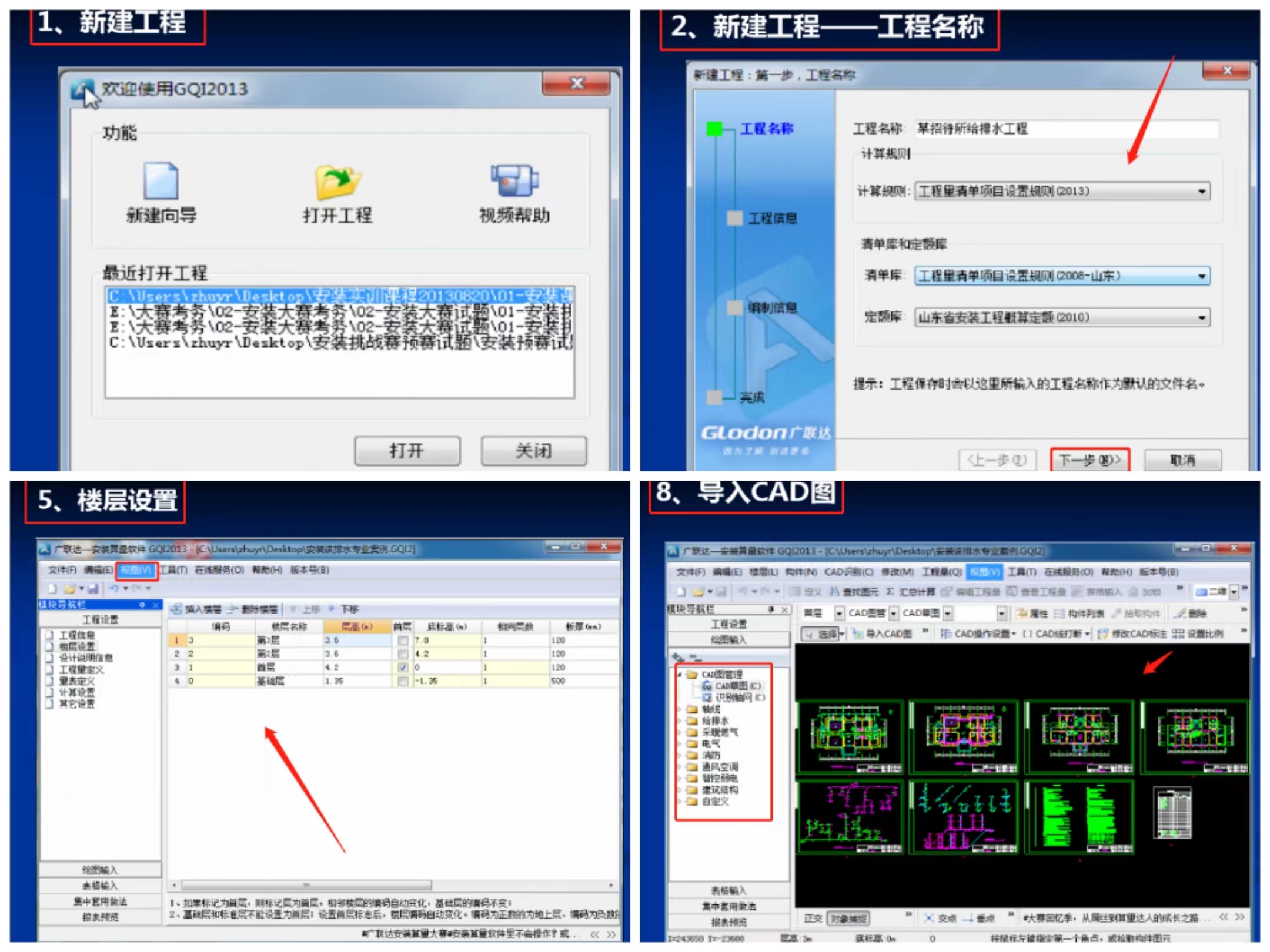Open the 清单库 dropdown list
This screenshot has height=952, width=1270.
(1202, 276)
